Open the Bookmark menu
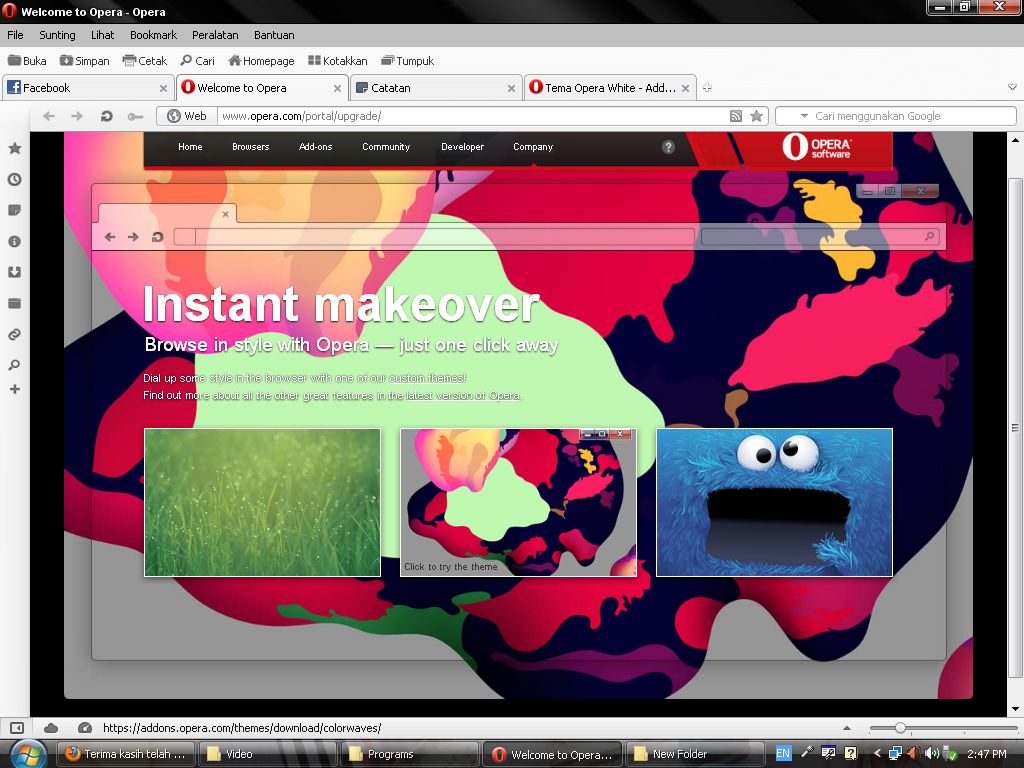 pyautogui.click(x=153, y=35)
